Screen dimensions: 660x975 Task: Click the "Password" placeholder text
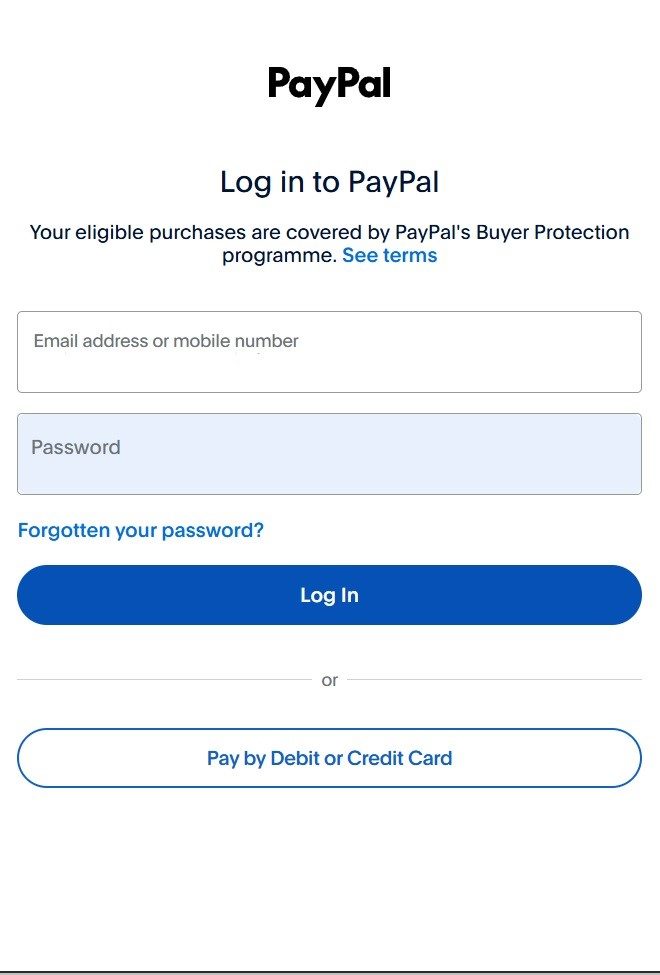tap(76, 447)
